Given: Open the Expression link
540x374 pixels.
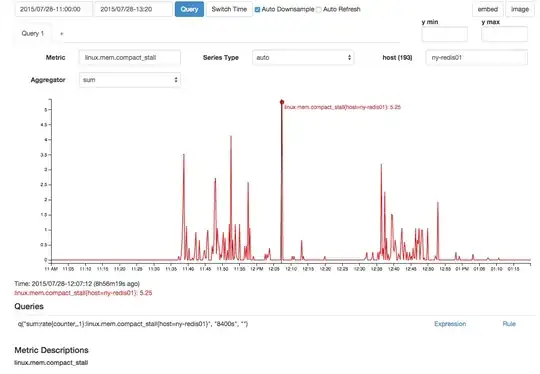Looking at the screenshot, I should [450, 324].
